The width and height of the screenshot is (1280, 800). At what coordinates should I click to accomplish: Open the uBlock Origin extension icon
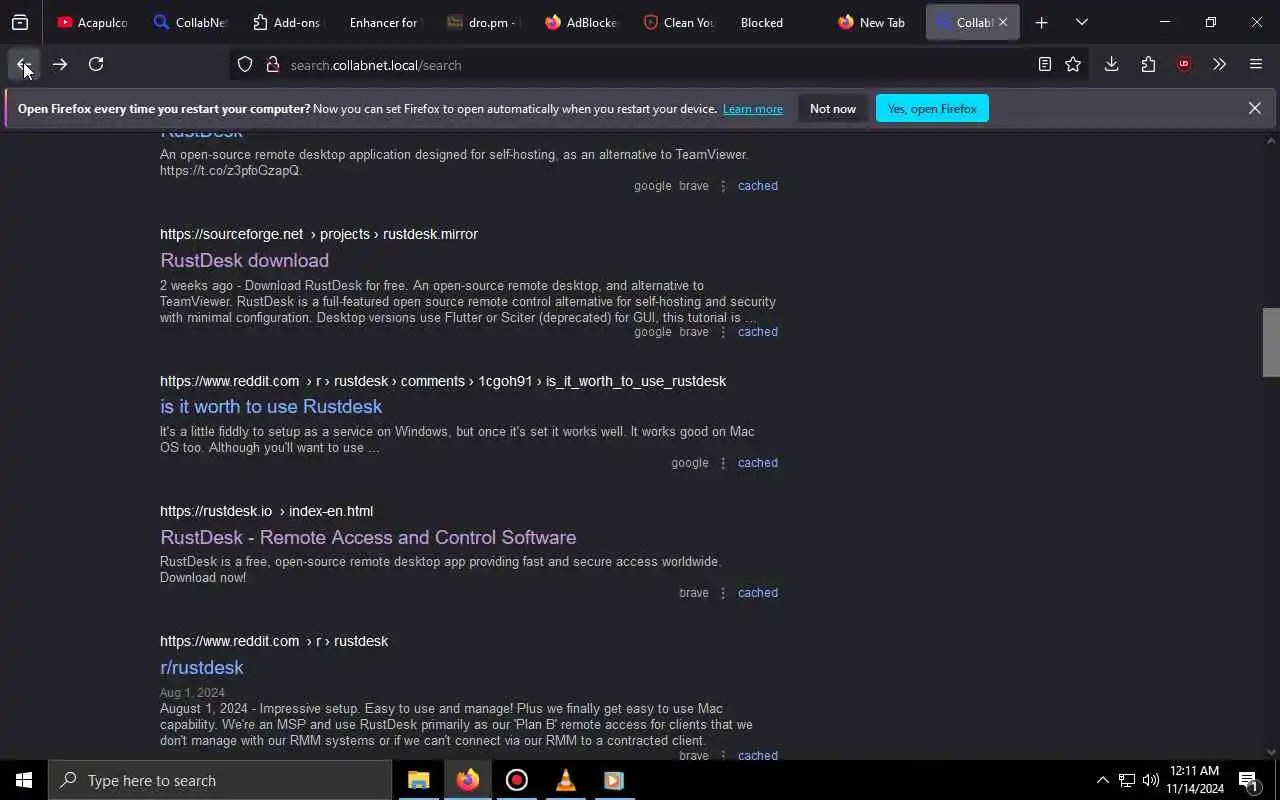pyautogui.click(x=1184, y=65)
